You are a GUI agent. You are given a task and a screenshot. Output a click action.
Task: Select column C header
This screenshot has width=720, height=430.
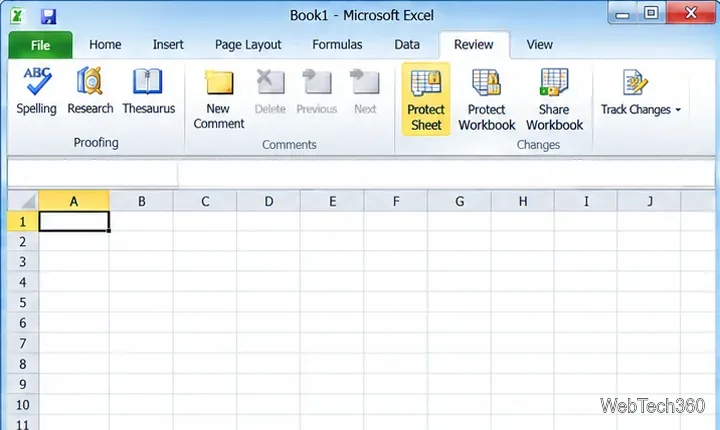click(205, 201)
